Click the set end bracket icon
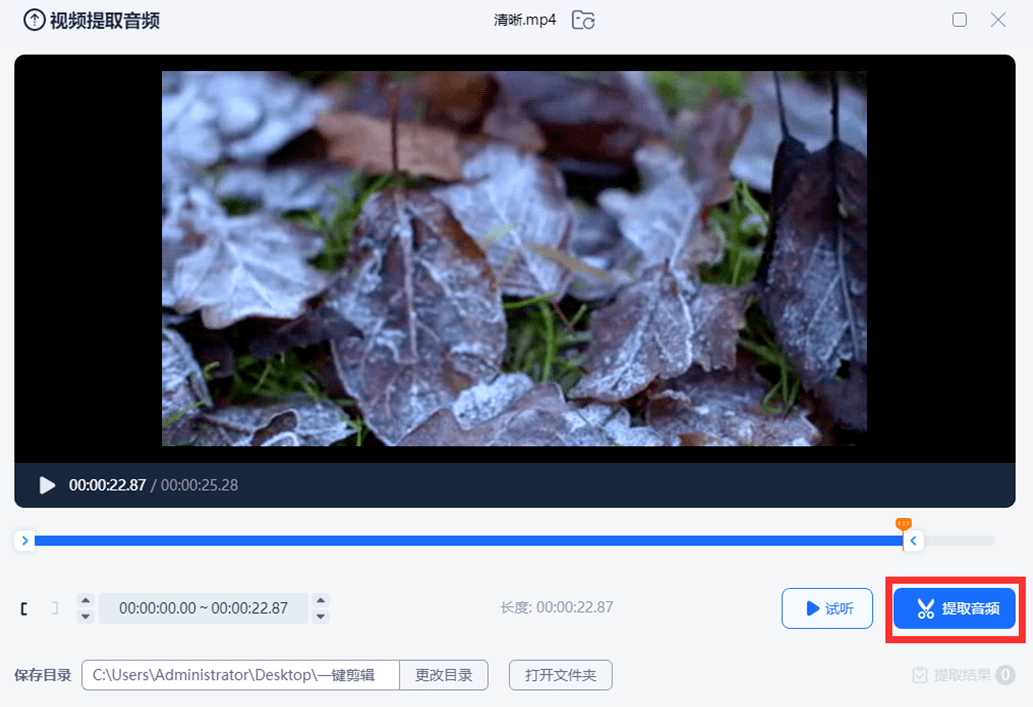Image resolution: width=1033 pixels, height=707 pixels. (55, 608)
